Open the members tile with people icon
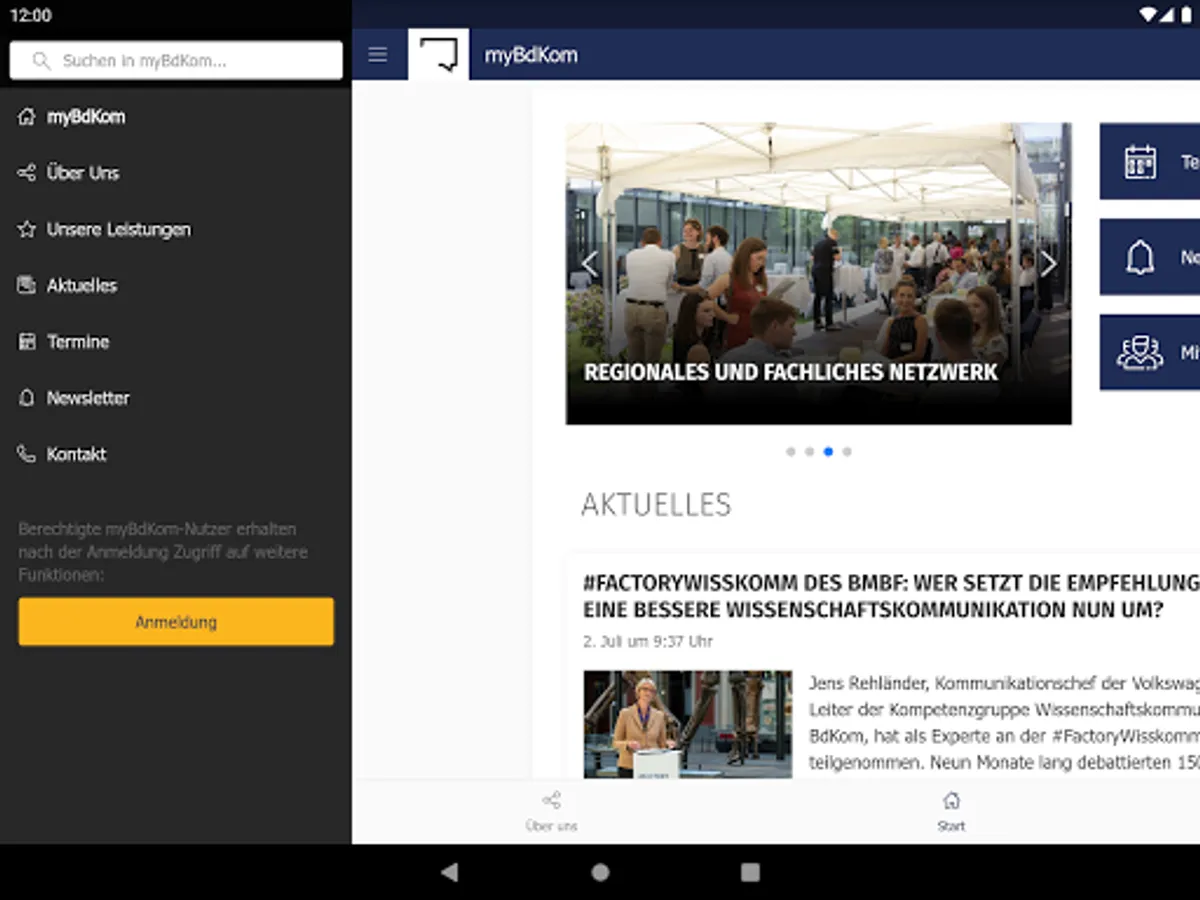 tap(1150, 353)
